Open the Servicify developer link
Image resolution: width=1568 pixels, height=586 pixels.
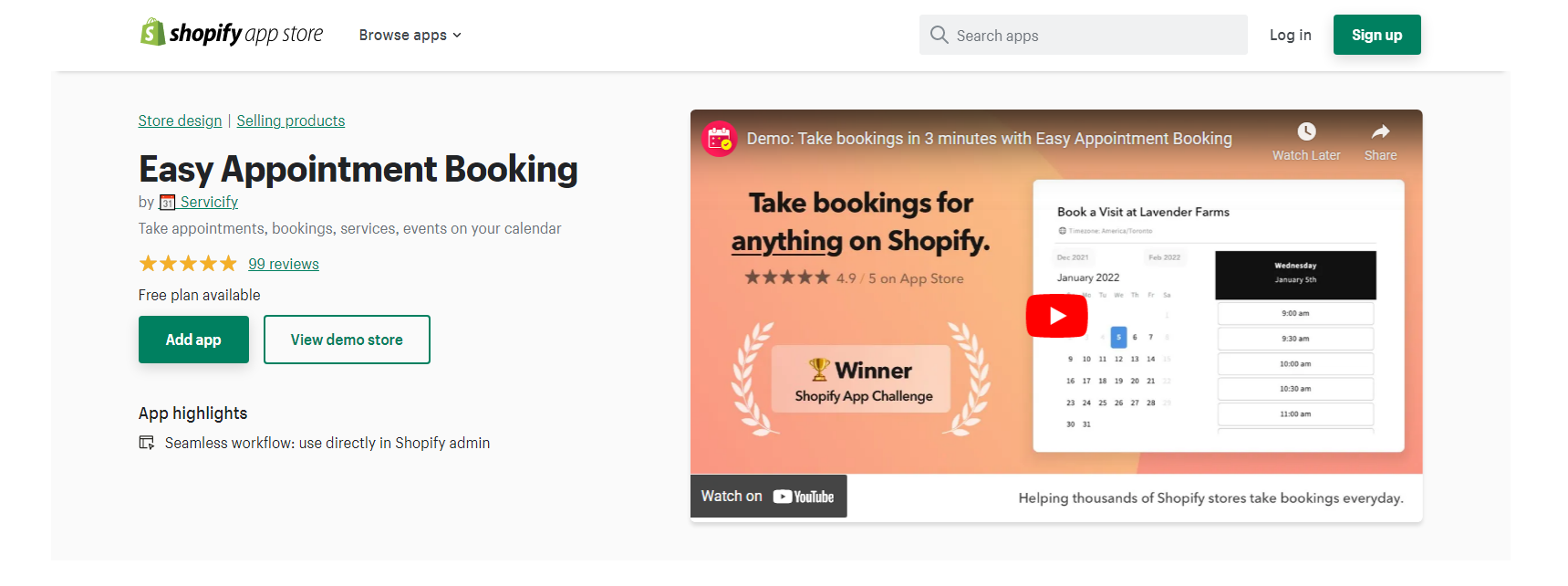tap(209, 202)
